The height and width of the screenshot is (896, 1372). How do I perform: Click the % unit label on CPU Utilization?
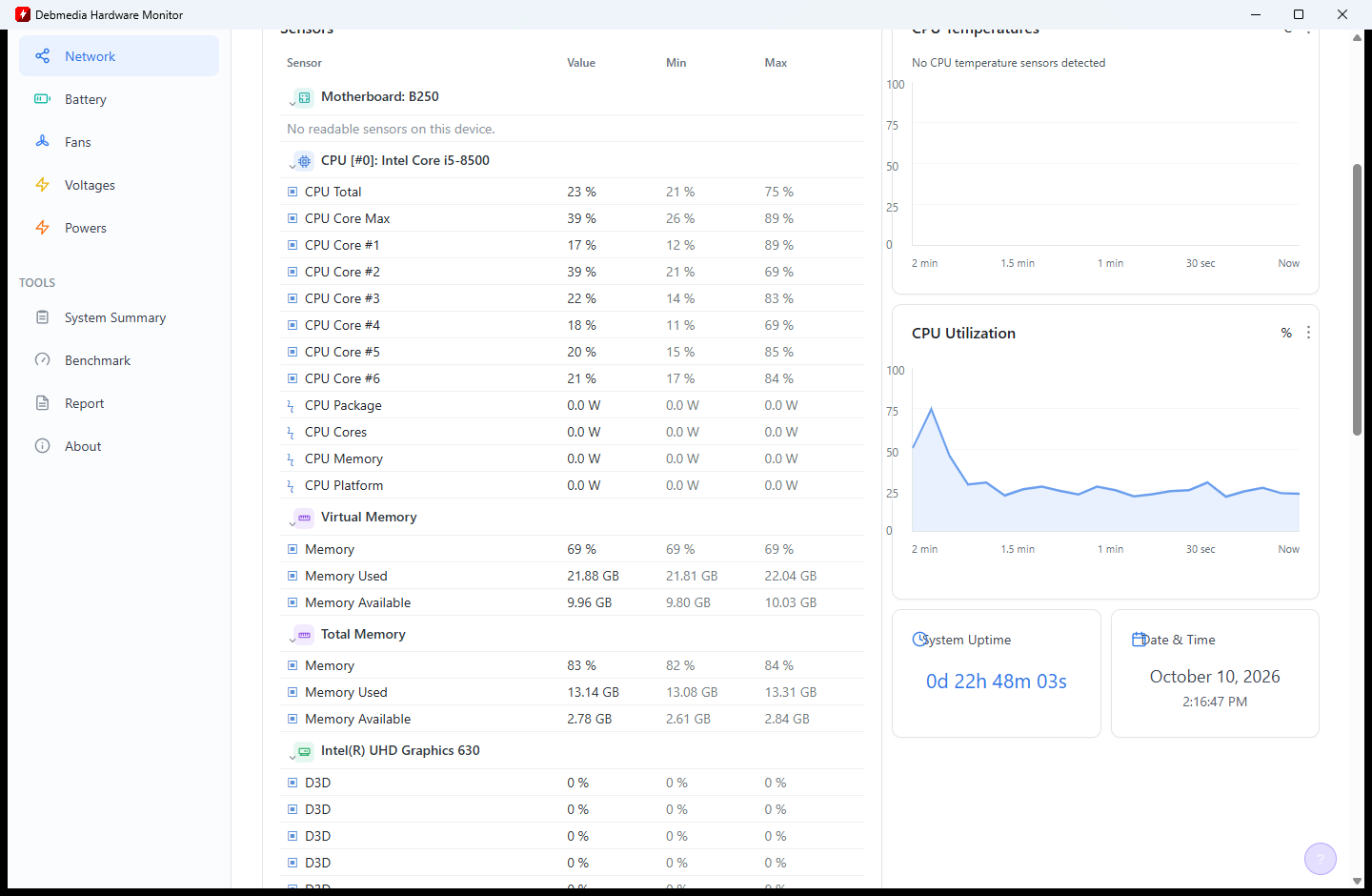(x=1286, y=333)
